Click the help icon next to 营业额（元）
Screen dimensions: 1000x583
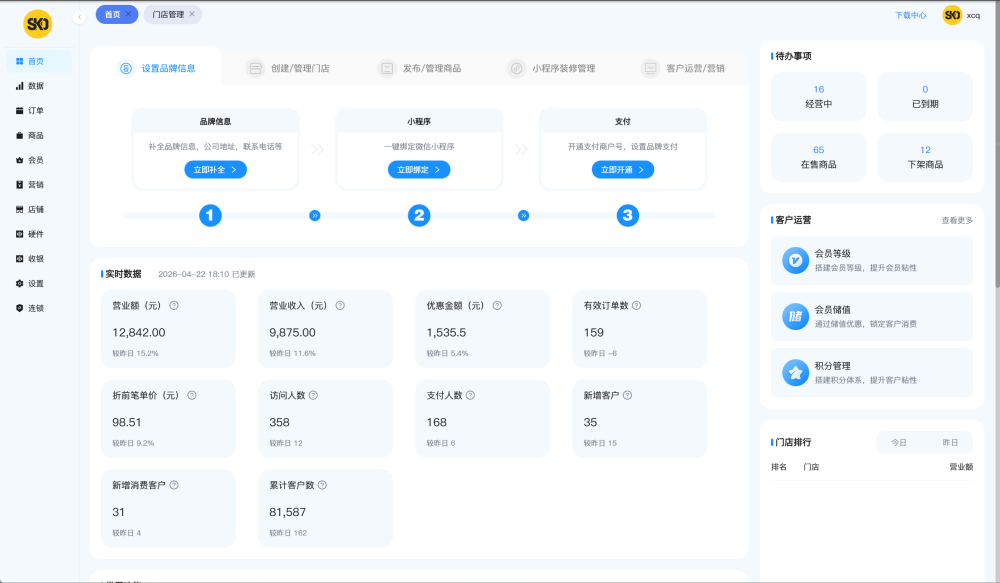tap(173, 306)
